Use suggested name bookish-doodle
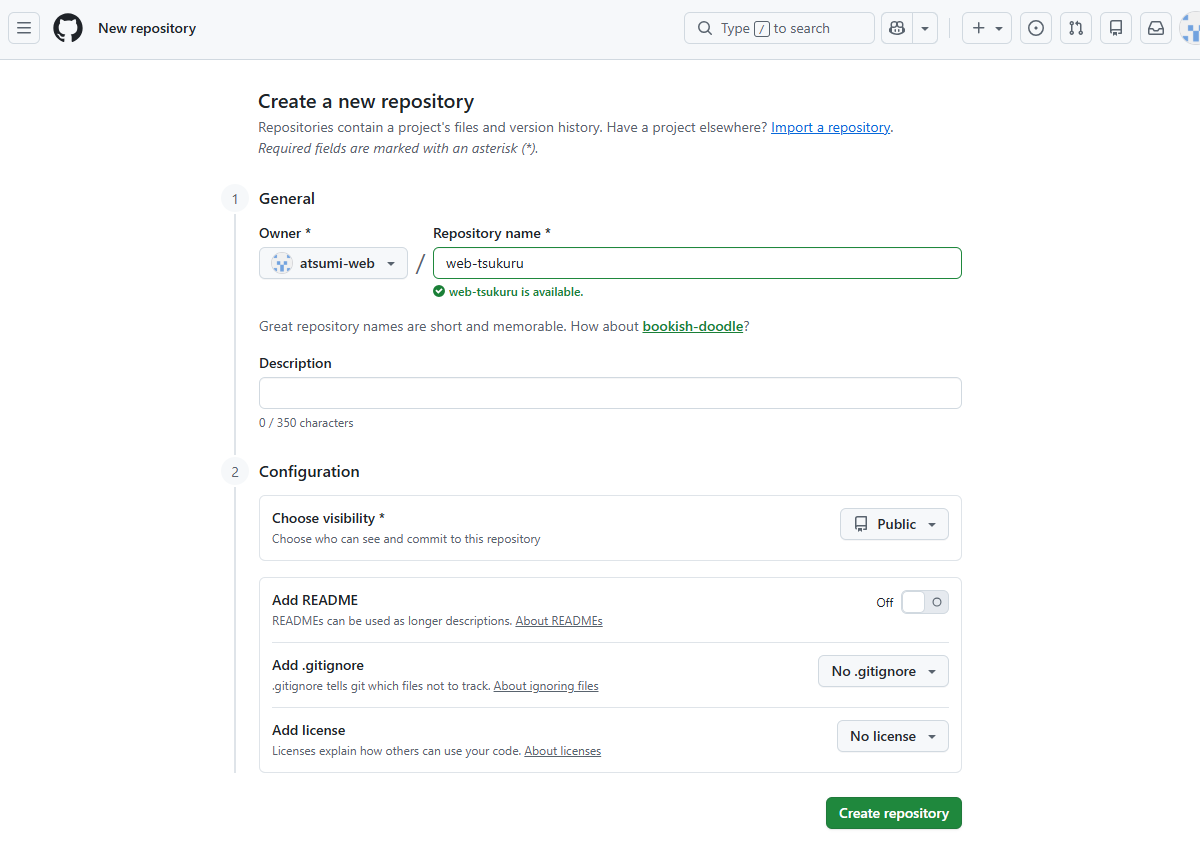The height and width of the screenshot is (841, 1200). point(692,326)
